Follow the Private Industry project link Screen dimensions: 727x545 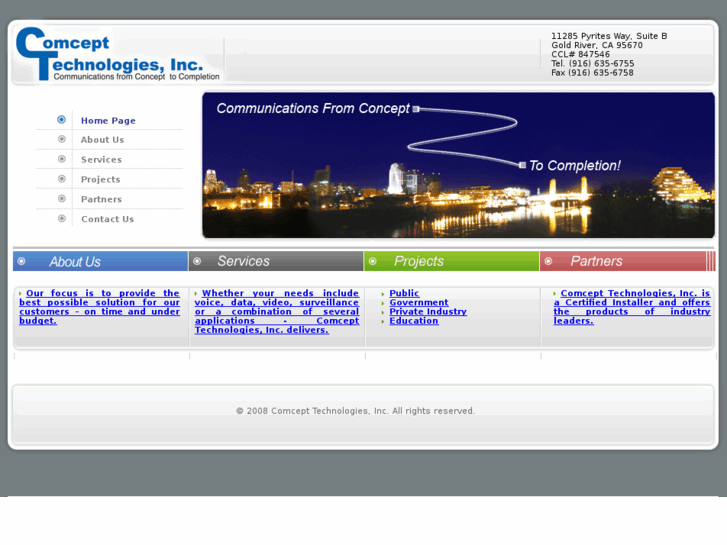click(428, 312)
